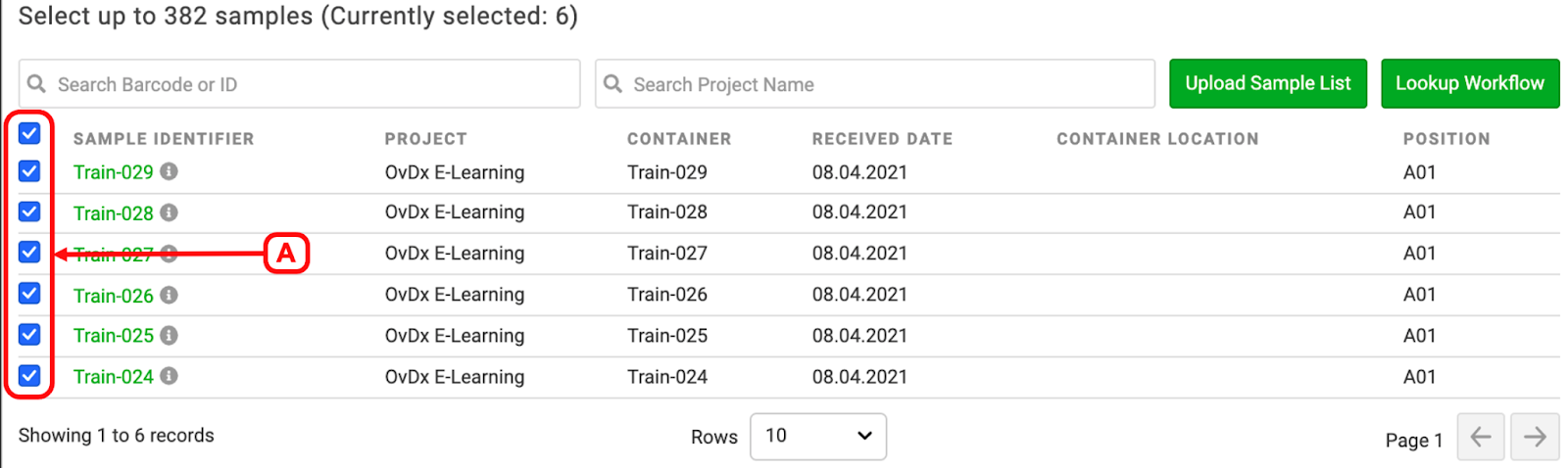
Task: Sort by Received Date column header
Action: [x=882, y=139]
